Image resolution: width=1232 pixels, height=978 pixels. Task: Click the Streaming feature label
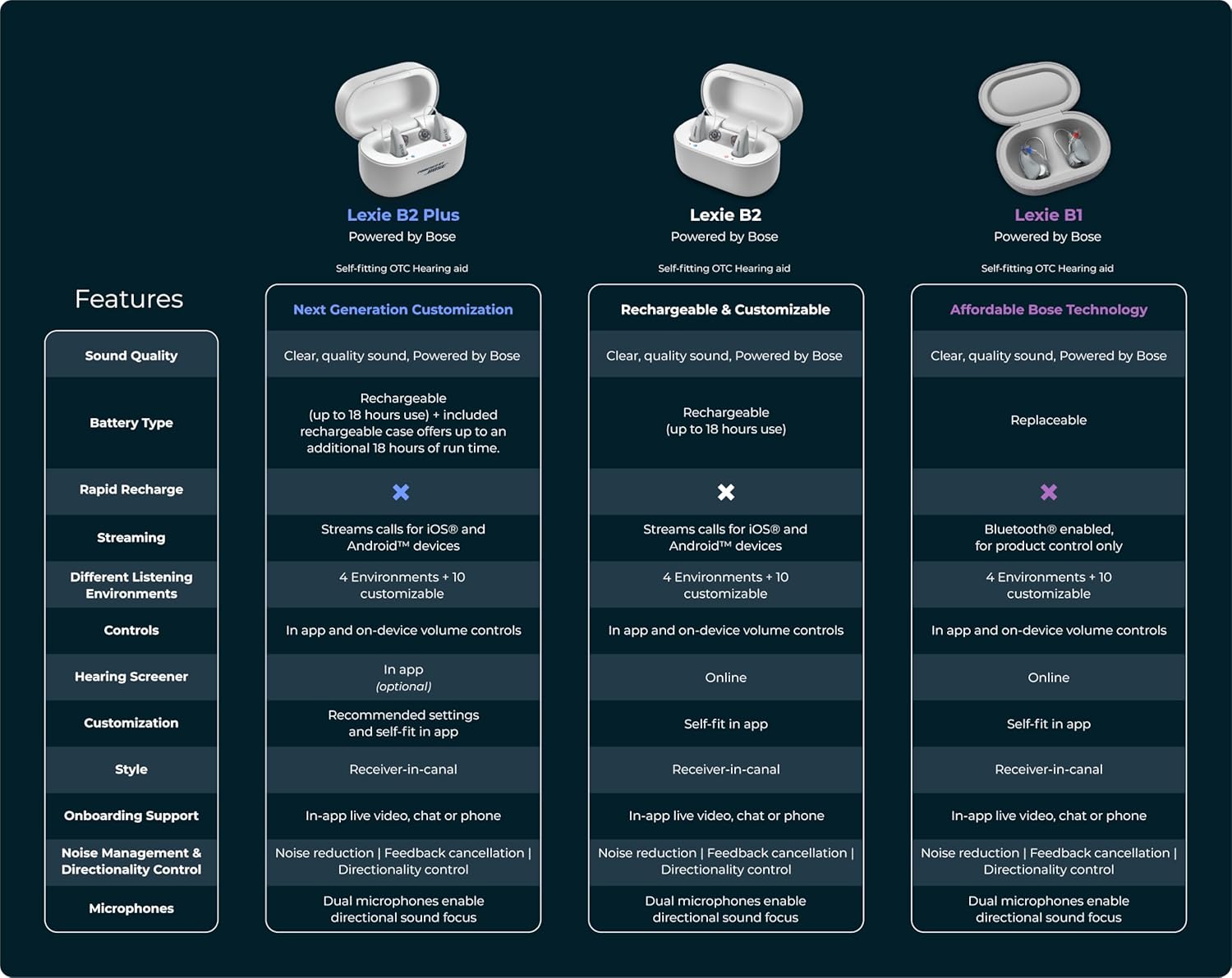point(131,538)
